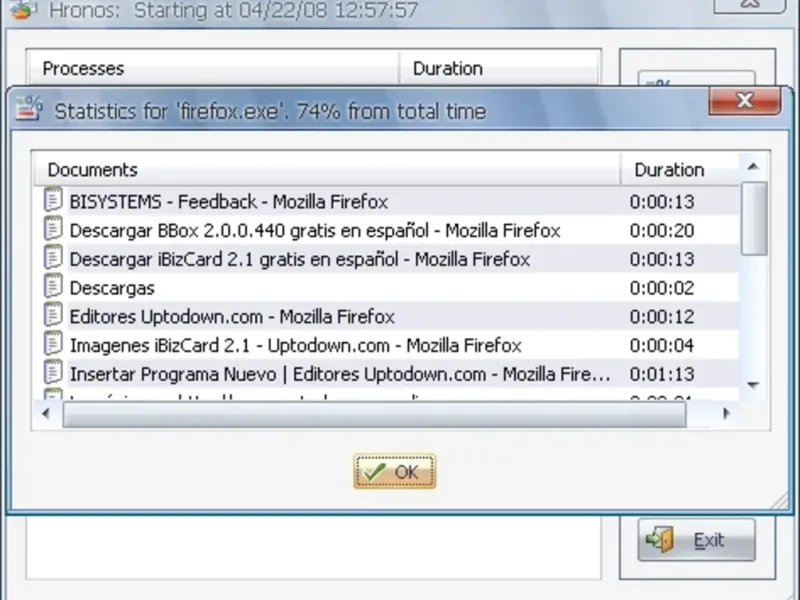800x600 pixels.
Task: Select the document icon beside Editores Uptodown.com row
Action: [x=53, y=315]
